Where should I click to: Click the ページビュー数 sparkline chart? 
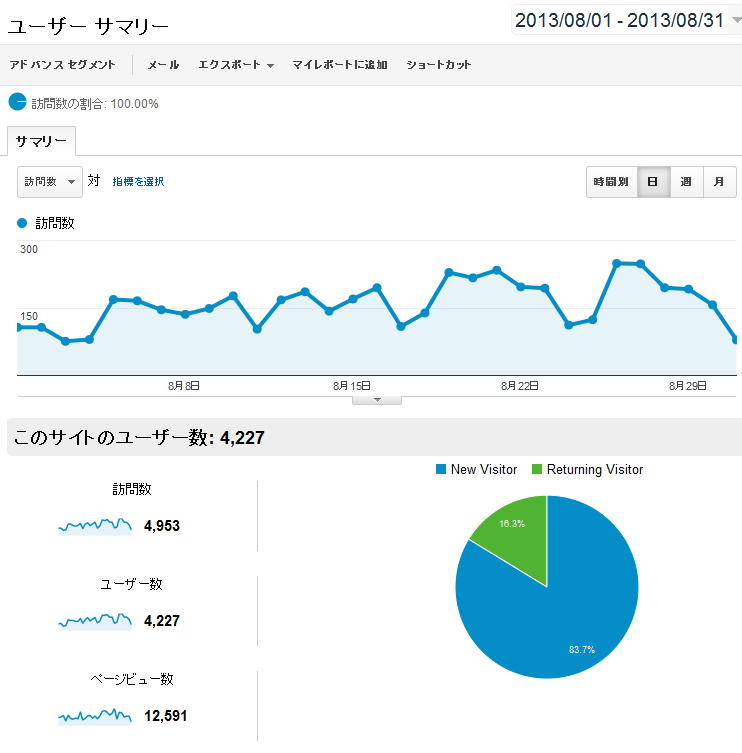tap(95, 716)
